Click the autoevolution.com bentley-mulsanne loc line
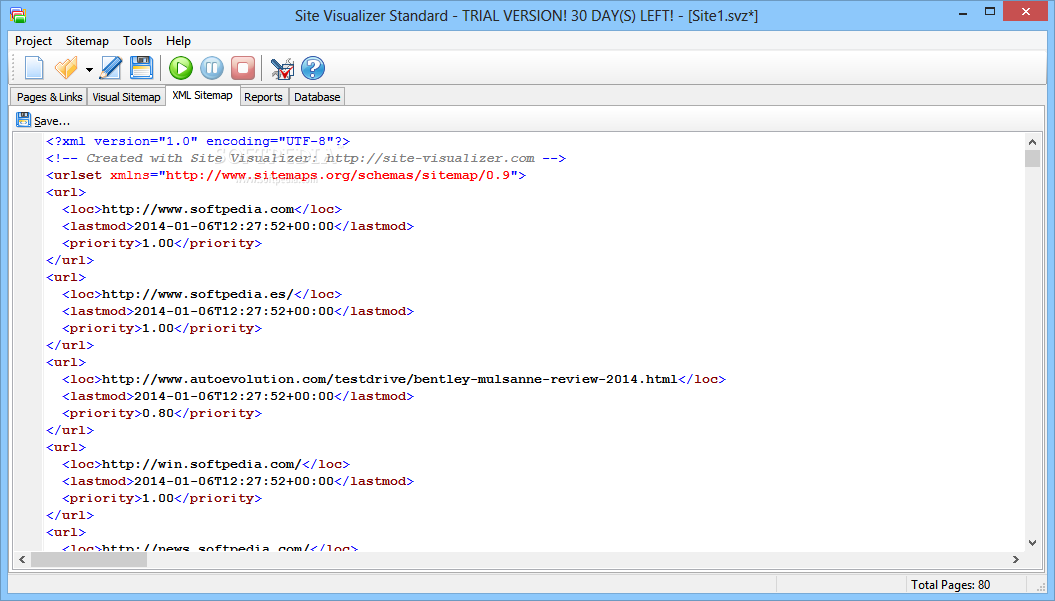 pyautogui.click(x=394, y=379)
